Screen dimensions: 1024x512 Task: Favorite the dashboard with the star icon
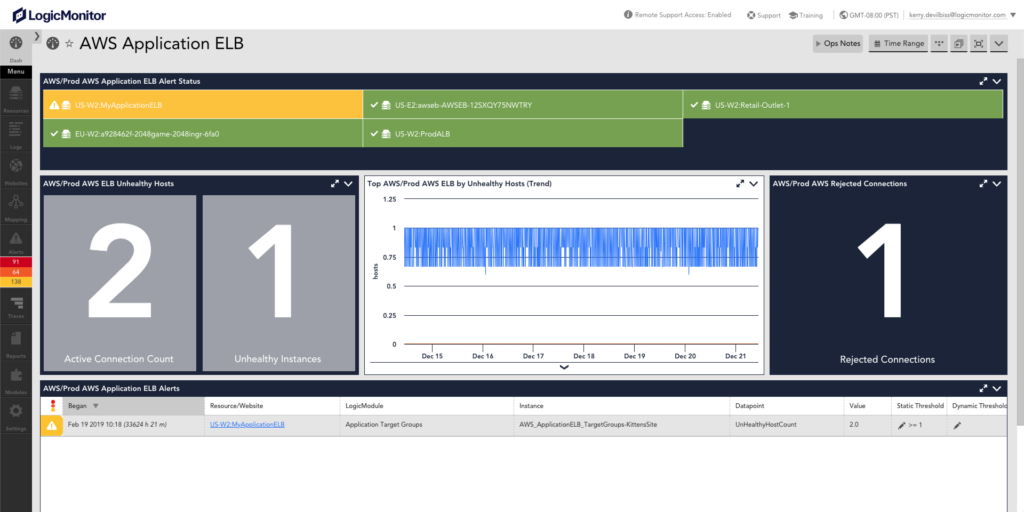pos(69,44)
